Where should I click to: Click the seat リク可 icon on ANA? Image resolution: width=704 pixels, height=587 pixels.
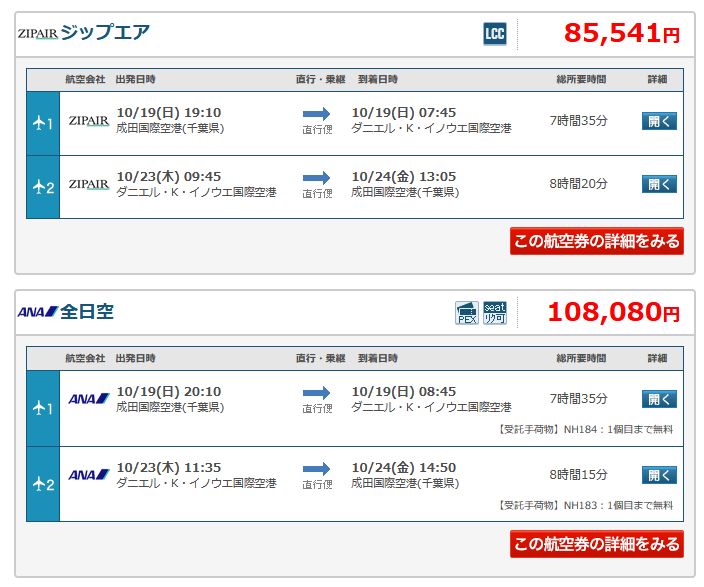click(x=495, y=313)
